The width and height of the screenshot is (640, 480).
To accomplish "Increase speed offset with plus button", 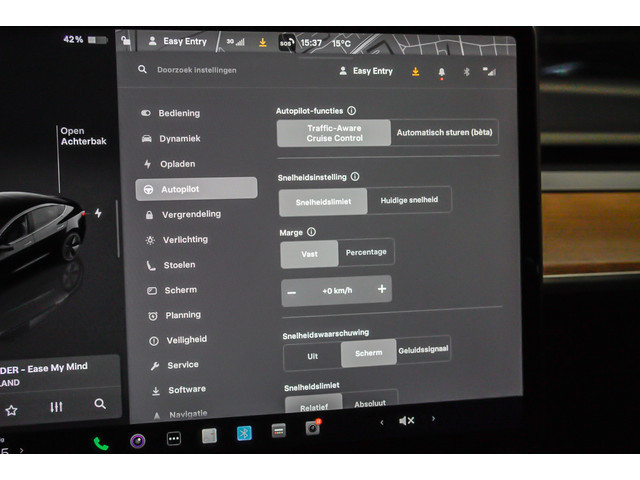I will (381, 289).
